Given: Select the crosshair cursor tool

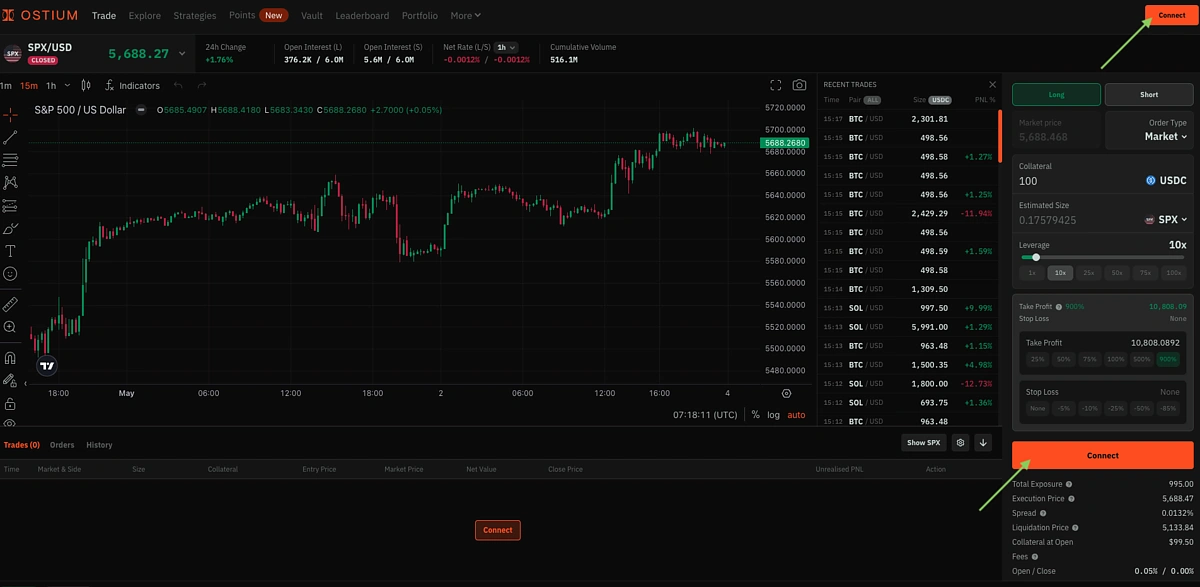Looking at the screenshot, I should click(x=10, y=115).
